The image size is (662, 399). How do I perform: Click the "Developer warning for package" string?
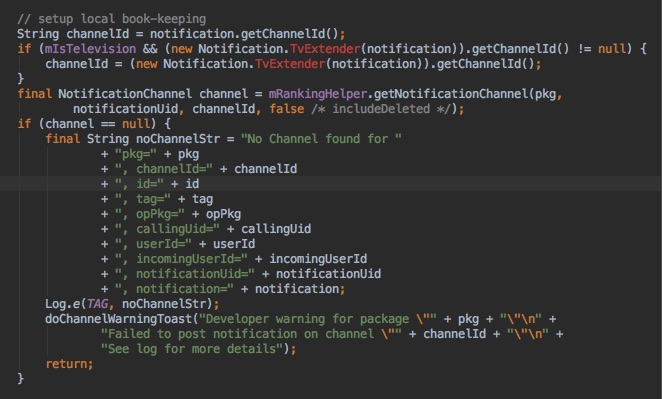[x=318, y=319]
